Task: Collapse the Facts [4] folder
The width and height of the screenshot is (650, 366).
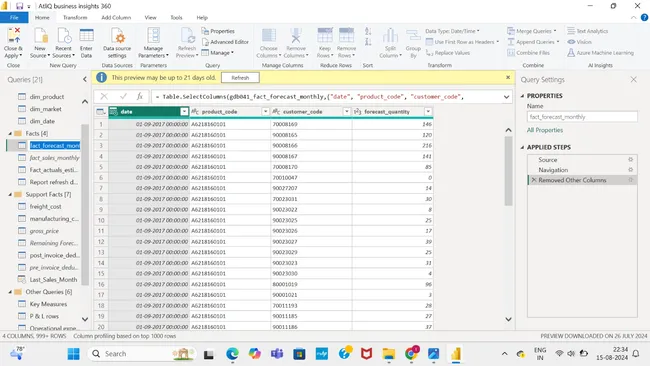Action: pos(10,133)
